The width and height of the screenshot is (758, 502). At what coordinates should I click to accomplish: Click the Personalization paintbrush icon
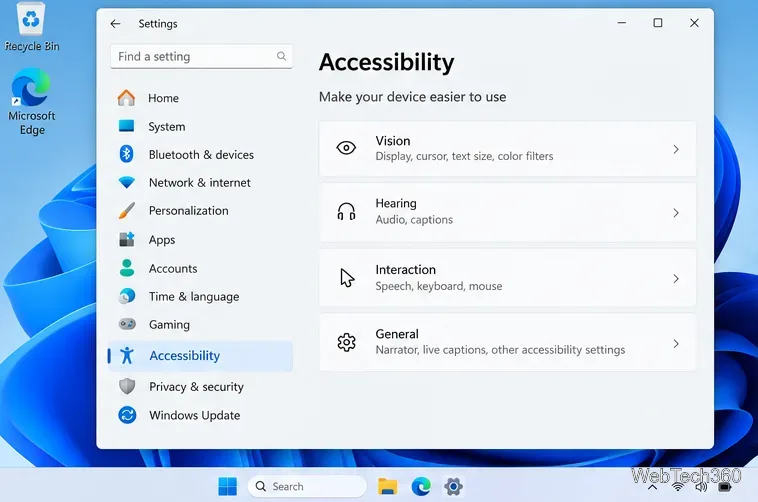click(x=127, y=211)
